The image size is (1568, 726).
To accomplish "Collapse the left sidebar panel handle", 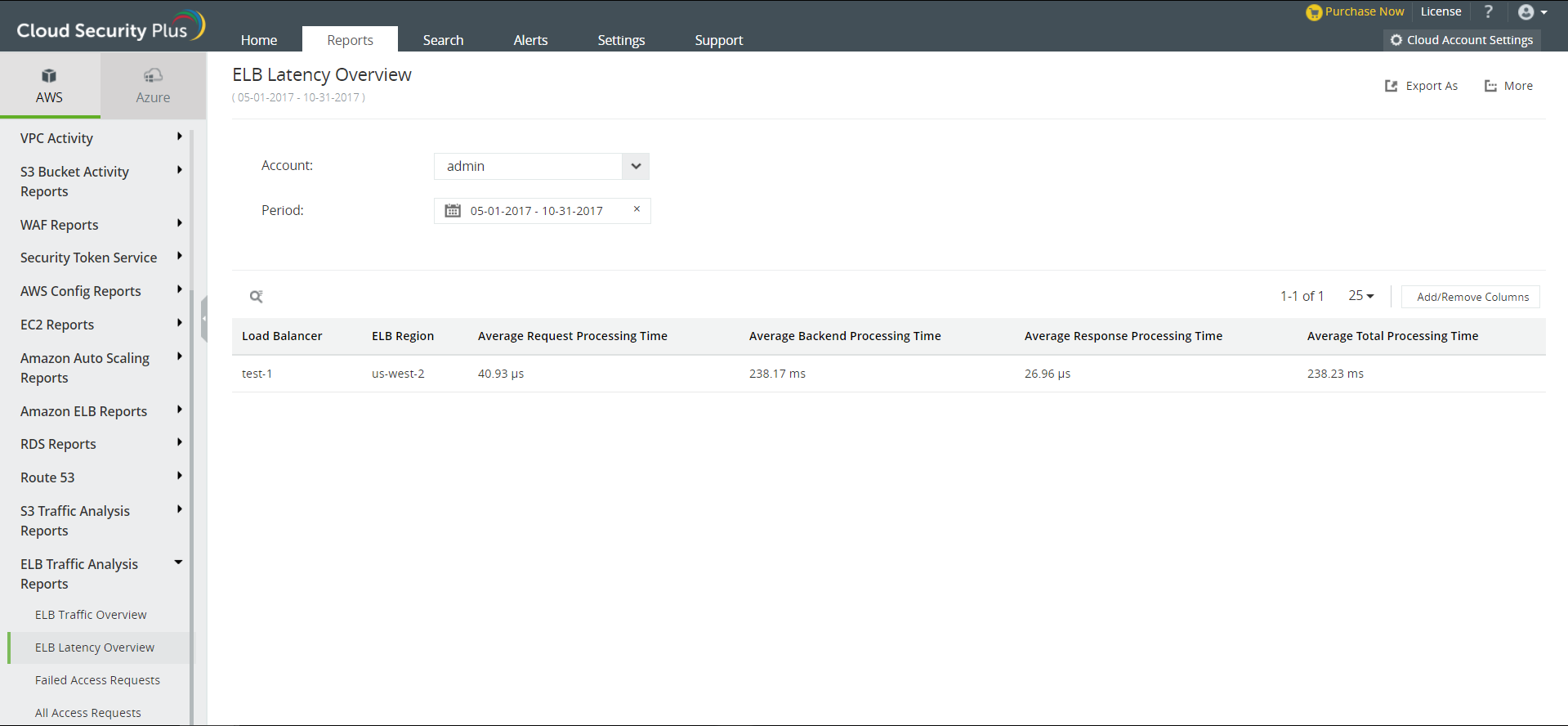I will click(203, 319).
